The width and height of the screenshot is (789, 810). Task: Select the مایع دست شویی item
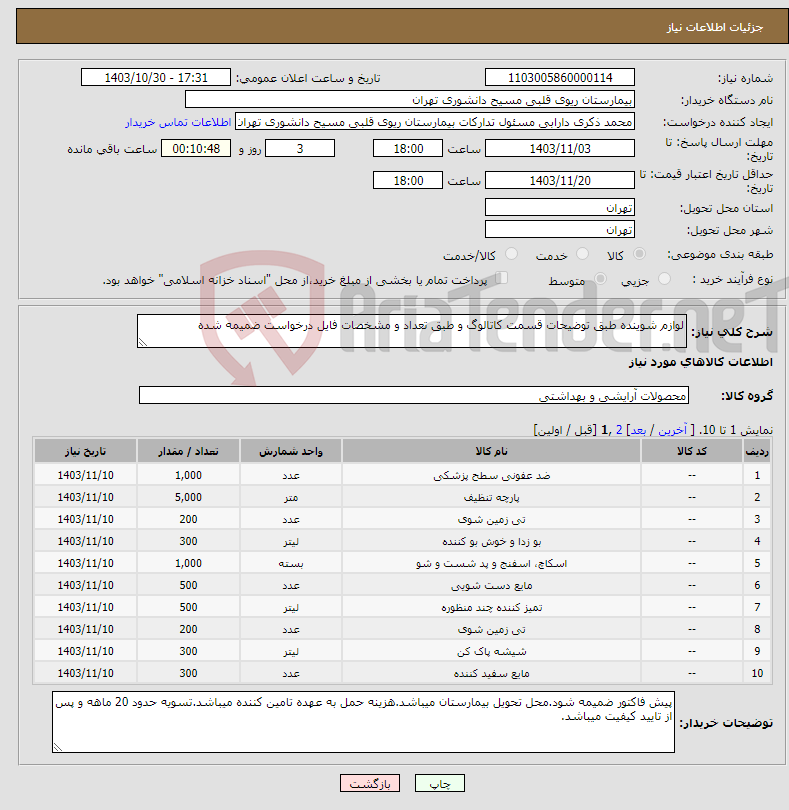[x=491, y=585]
